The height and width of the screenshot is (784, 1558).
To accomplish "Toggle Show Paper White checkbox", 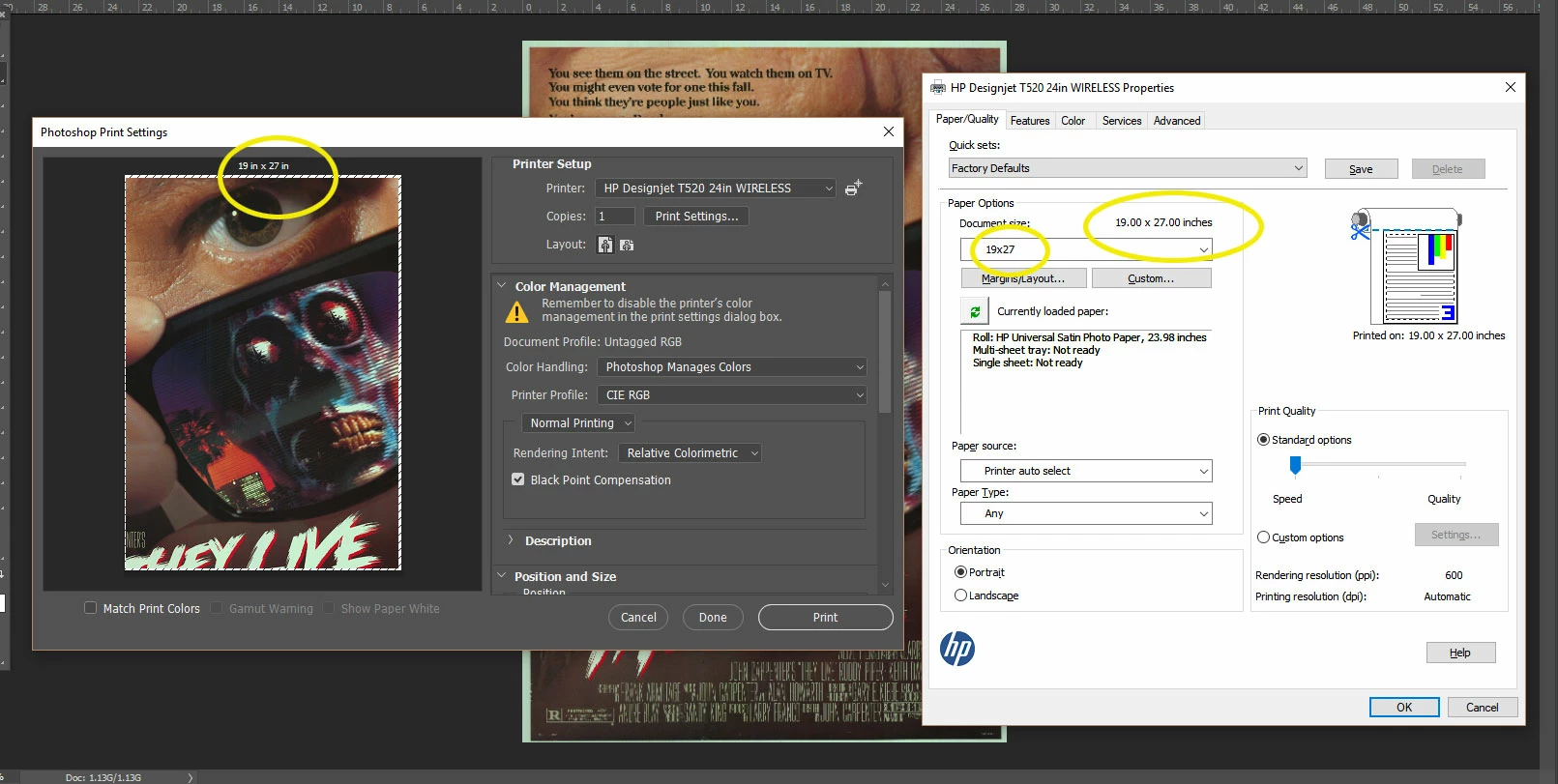I will [x=329, y=608].
